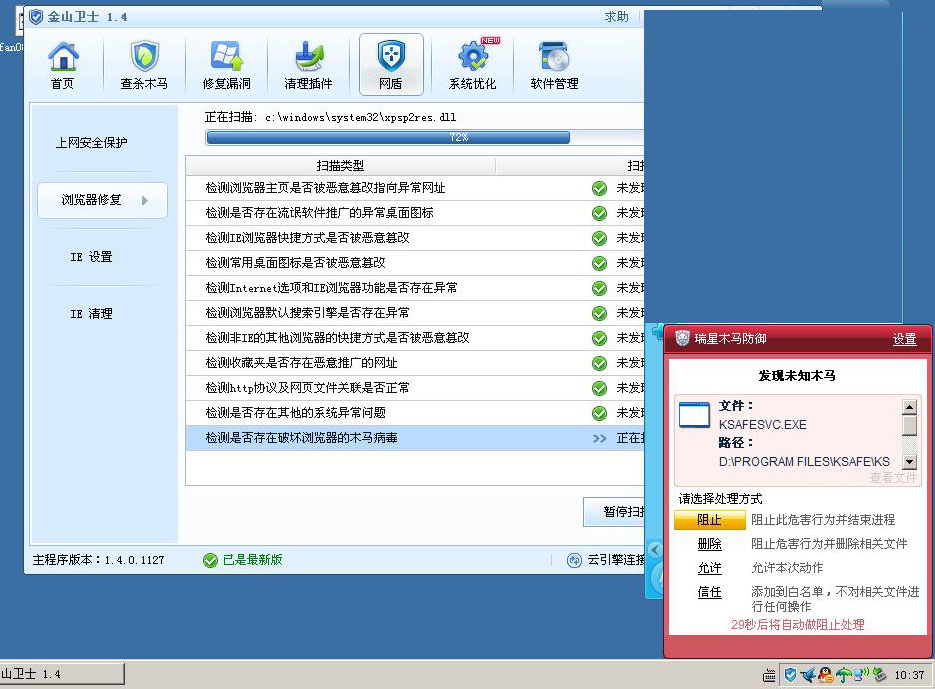Click the scrollbar thumb in file info box
The image size is (935, 689).
point(909,425)
